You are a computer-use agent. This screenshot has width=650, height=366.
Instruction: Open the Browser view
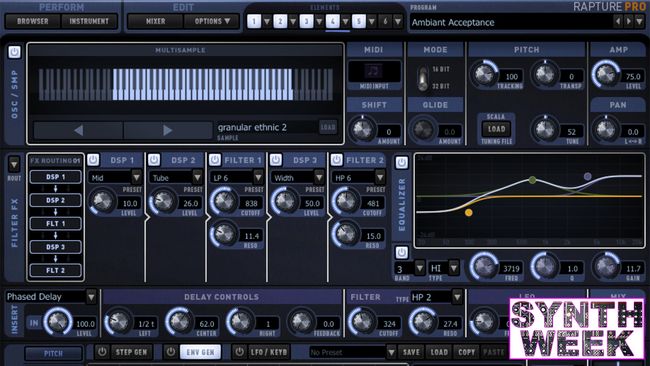(33, 21)
